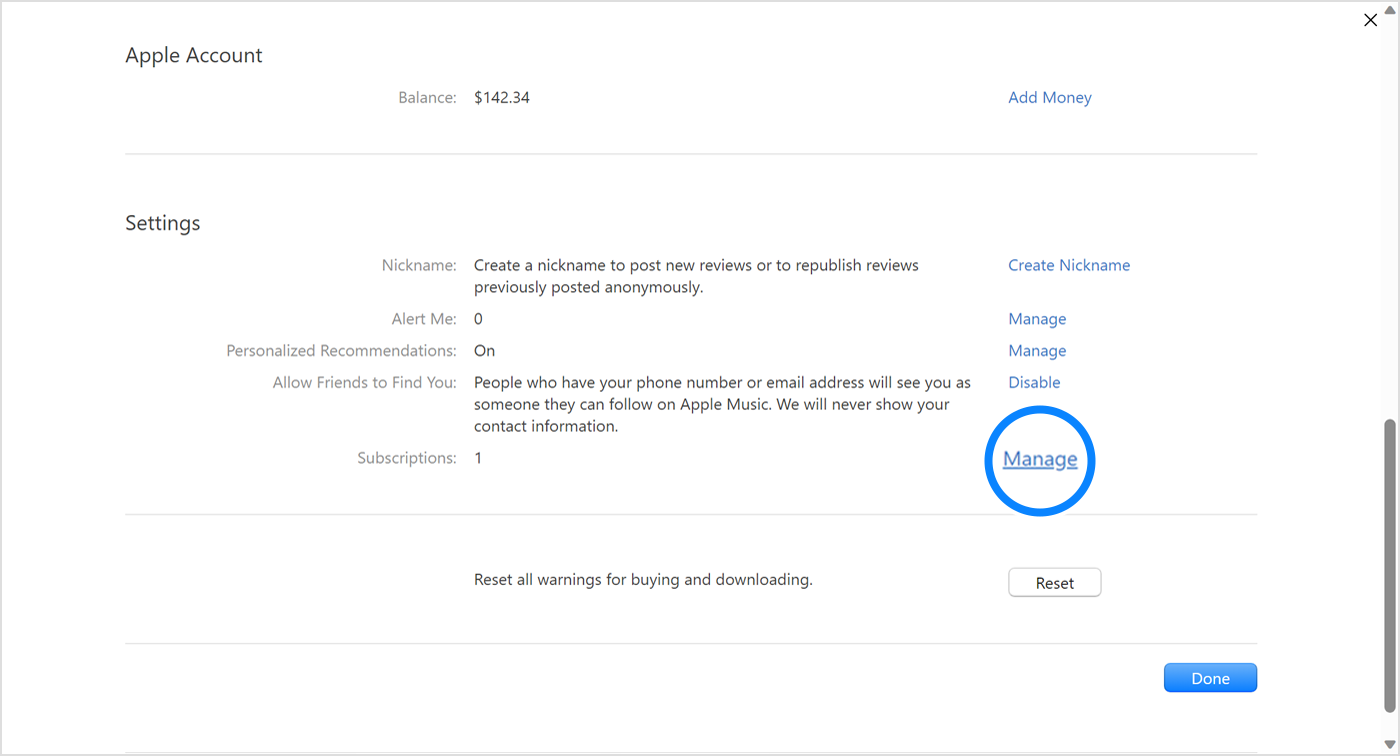Screen dimensions: 1400x756
Task: Close the account settings window
Action: tap(1370, 20)
